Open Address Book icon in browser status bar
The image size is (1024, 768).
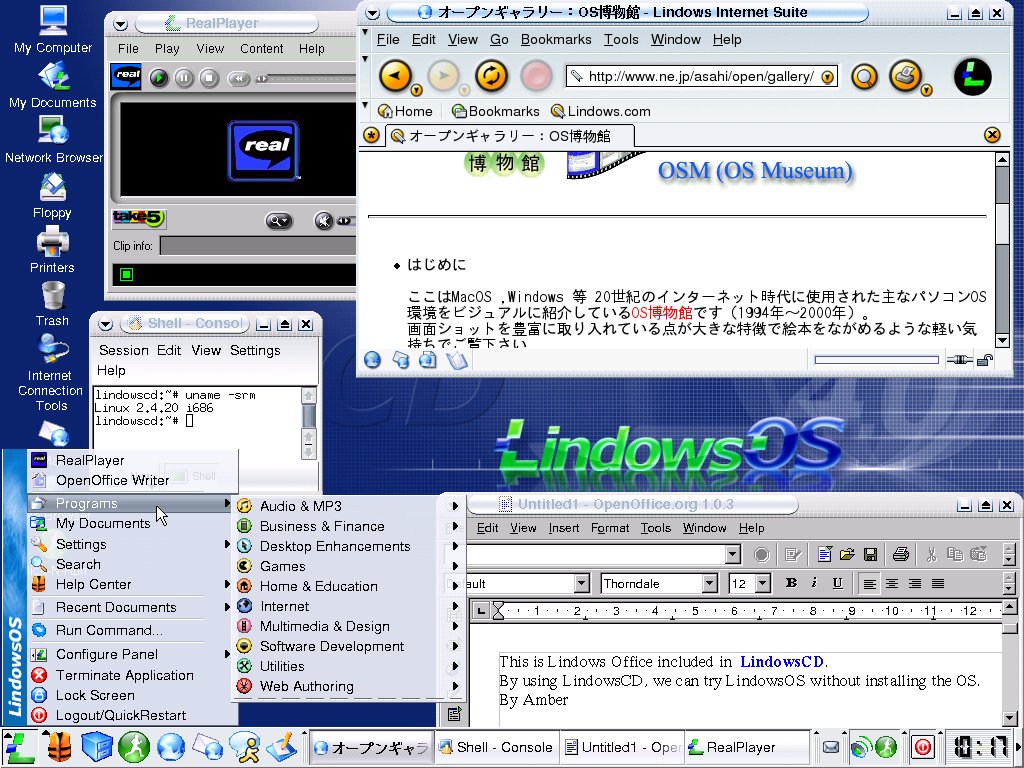[x=457, y=360]
